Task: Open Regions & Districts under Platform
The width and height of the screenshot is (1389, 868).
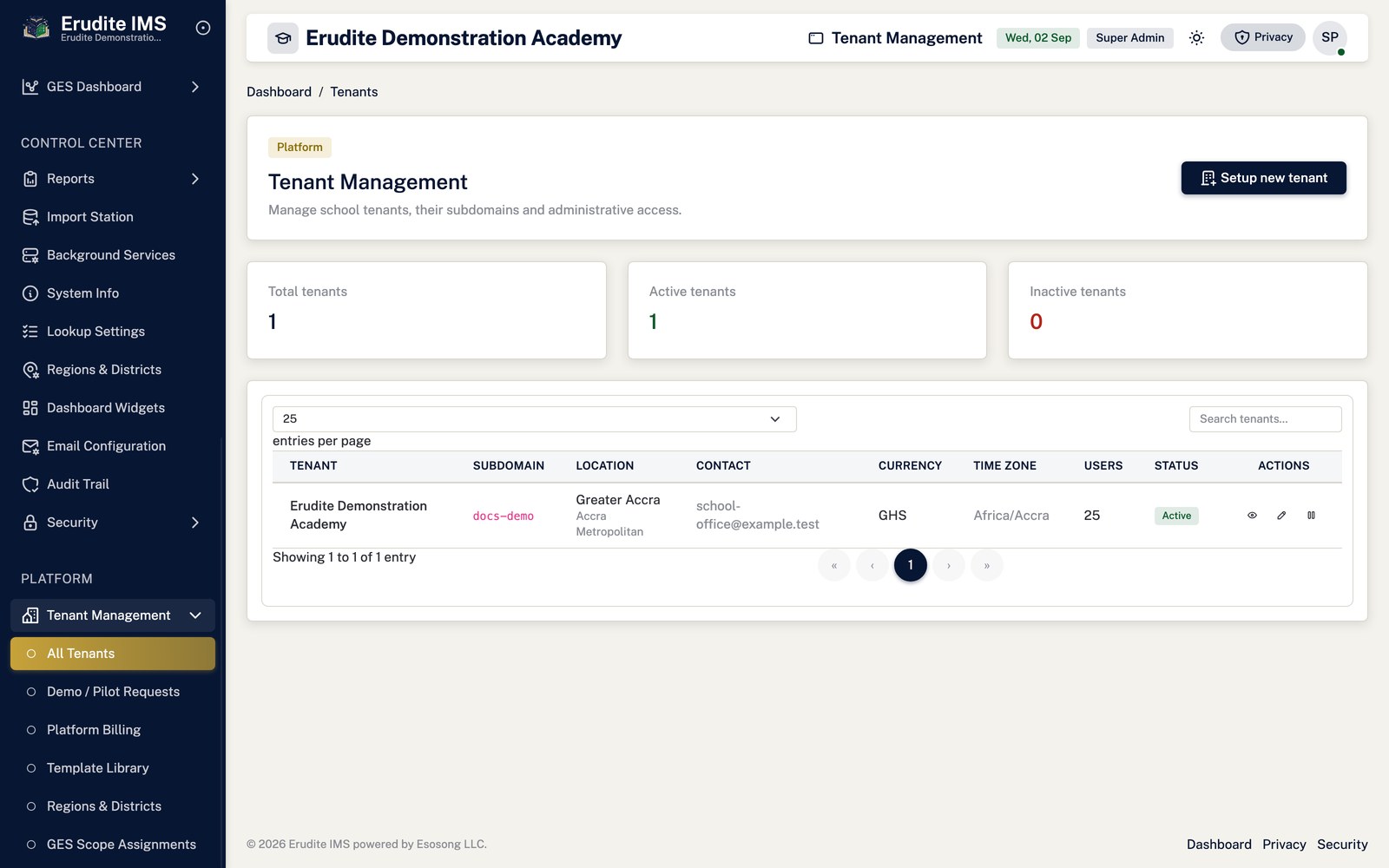Action: [113, 806]
